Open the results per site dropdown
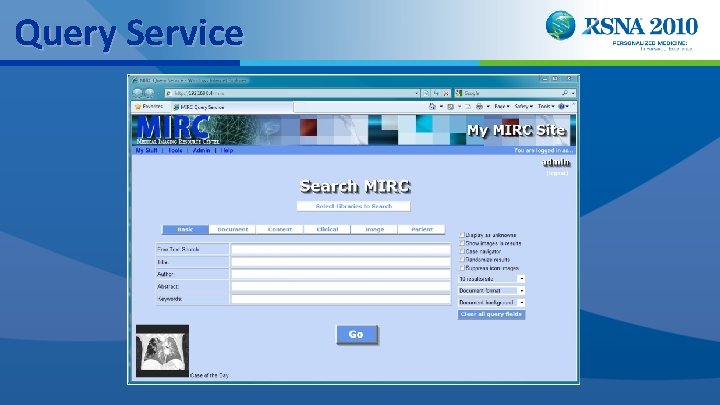 (491, 279)
